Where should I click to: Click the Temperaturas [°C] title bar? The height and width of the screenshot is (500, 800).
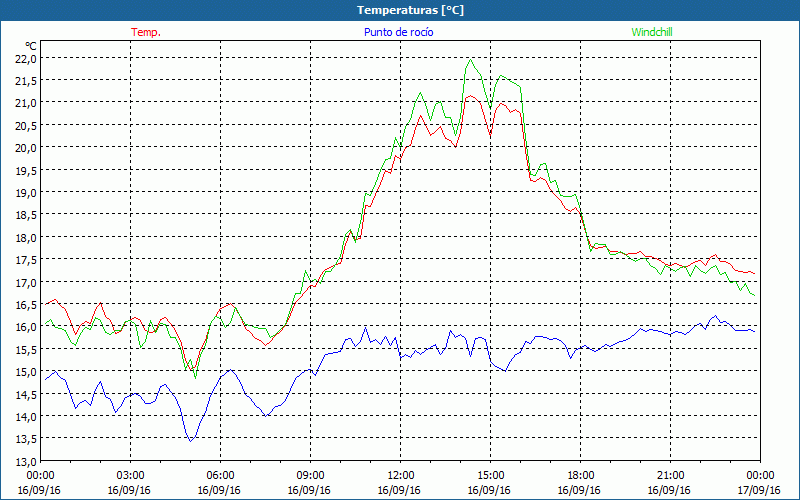400,10
